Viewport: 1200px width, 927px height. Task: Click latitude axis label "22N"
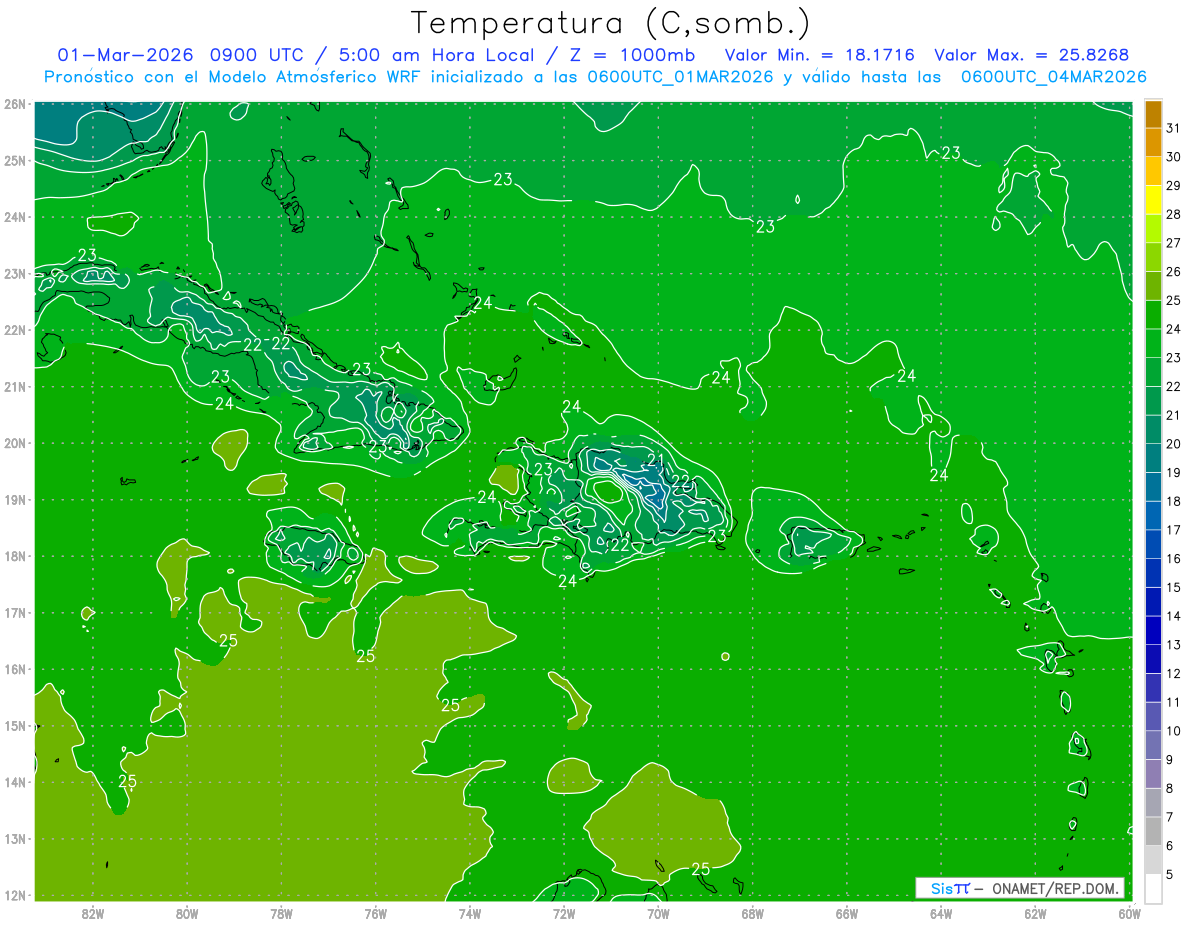(x=15, y=330)
